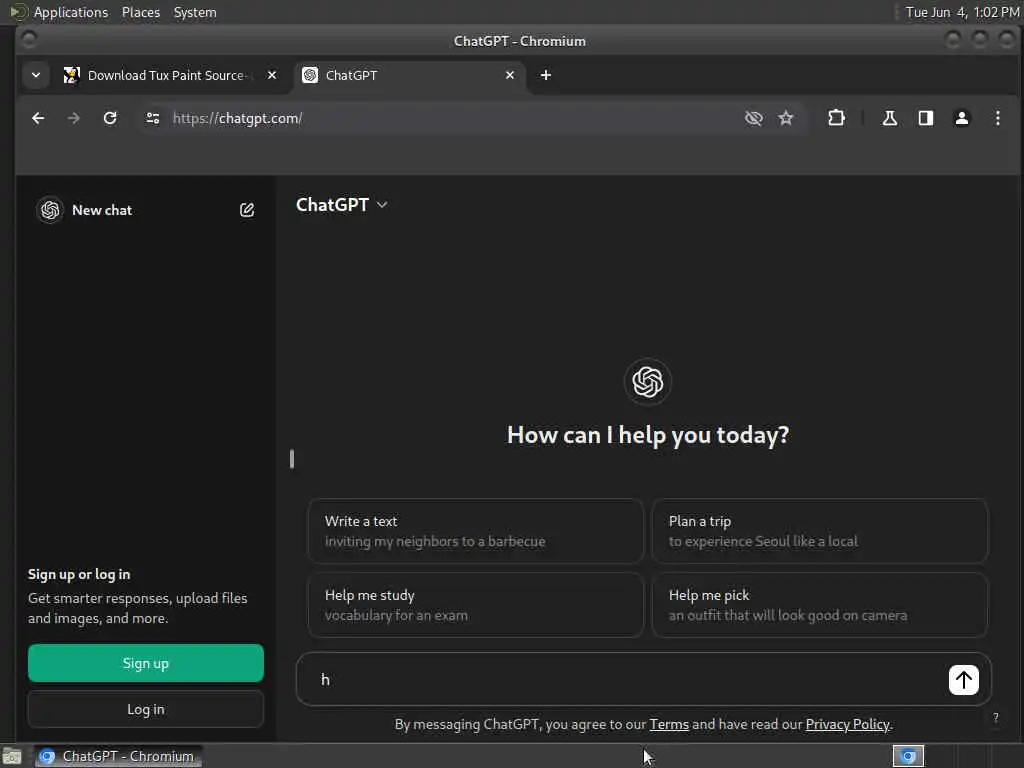The image size is (1024, 768).
Task: Open the browser profile icon
Action: (961, 118)
